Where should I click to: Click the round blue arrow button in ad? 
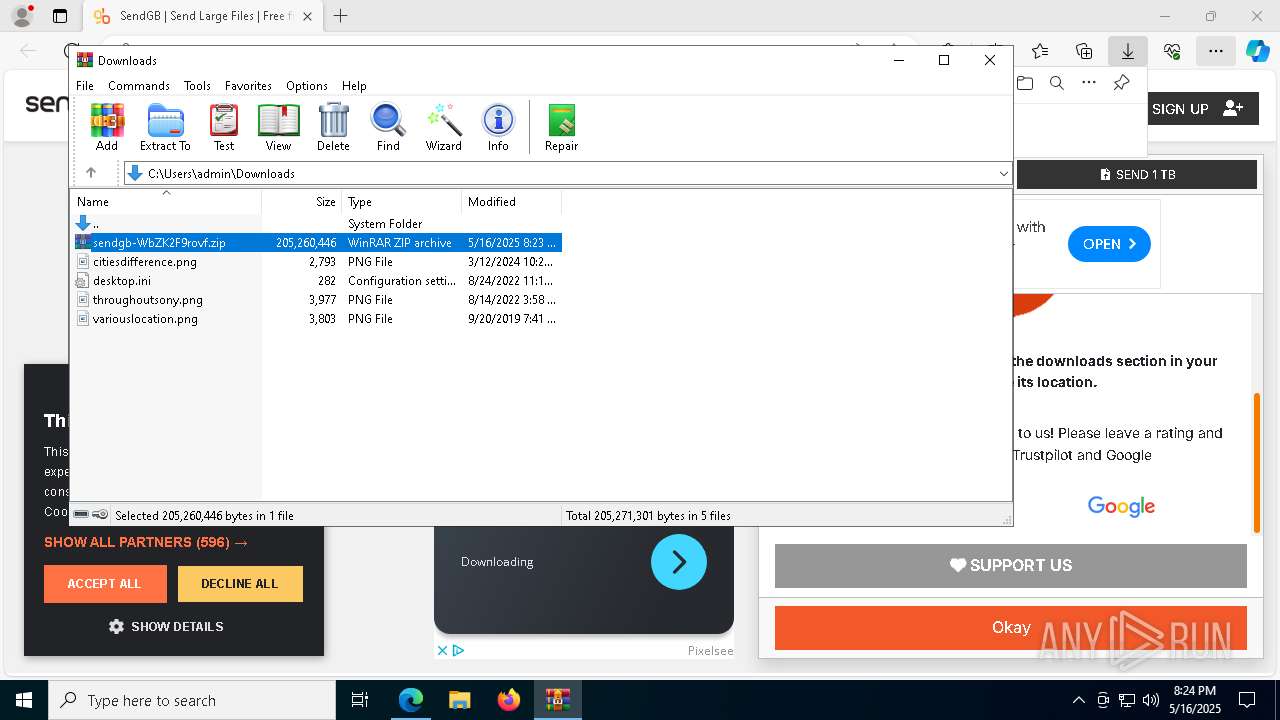point(679,562)
